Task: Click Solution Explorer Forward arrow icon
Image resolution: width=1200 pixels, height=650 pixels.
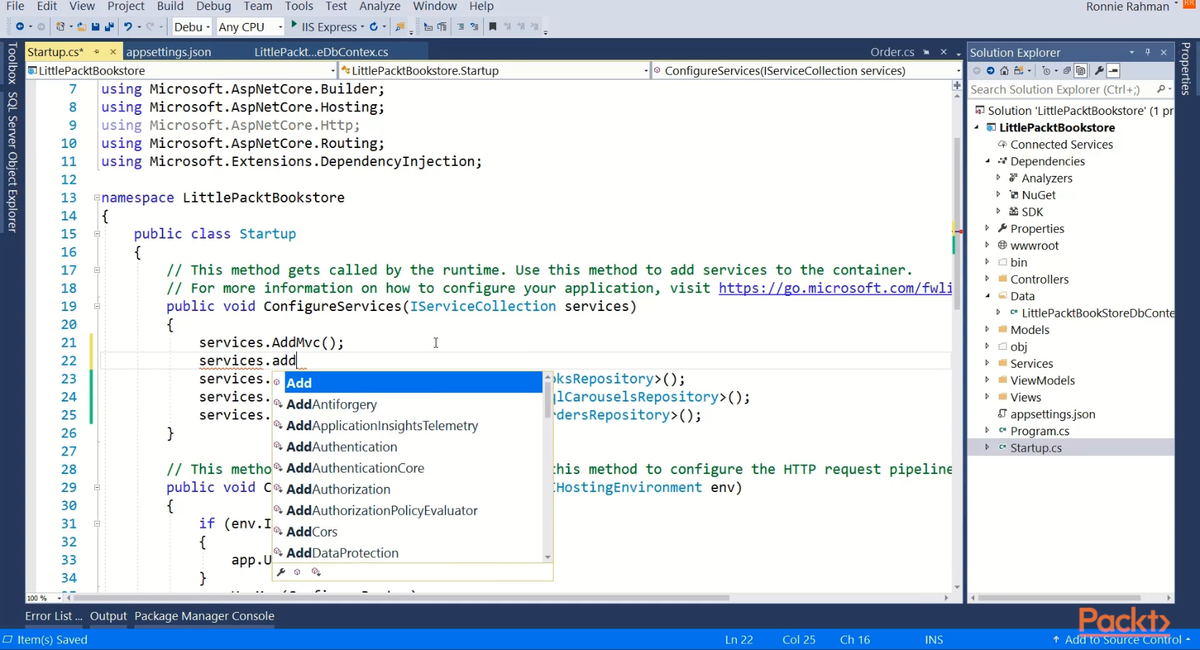Action: click(x=990, y=71)
